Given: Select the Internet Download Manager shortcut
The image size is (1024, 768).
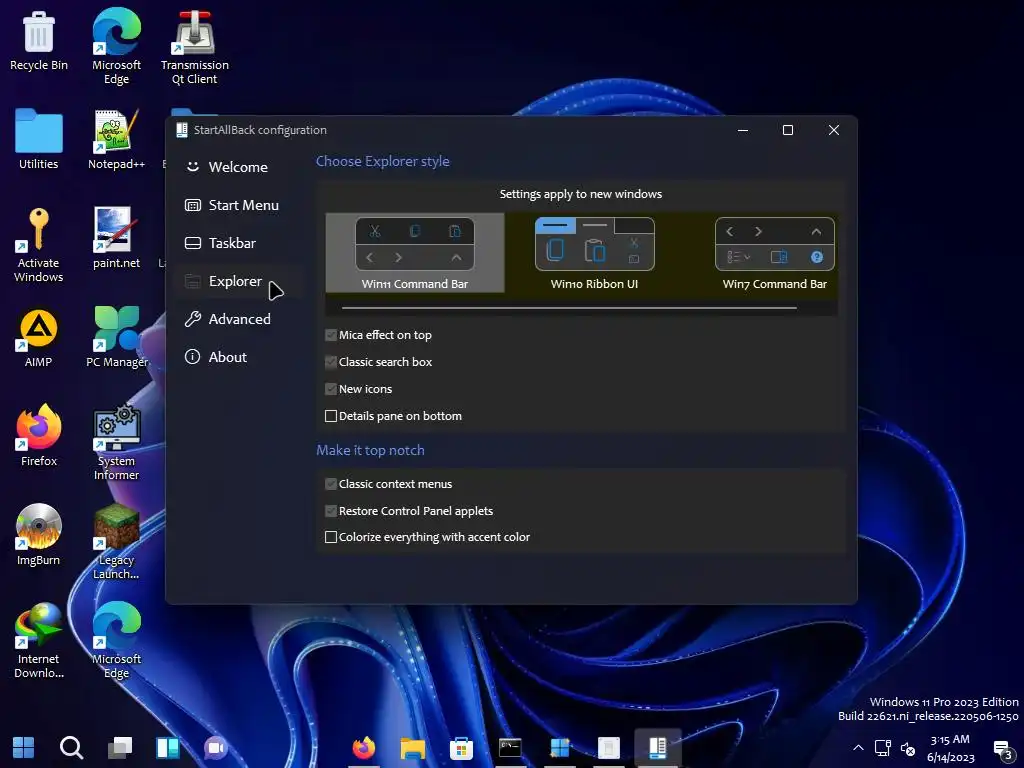Looking at the screenshot, I should [x=39, y=641].
